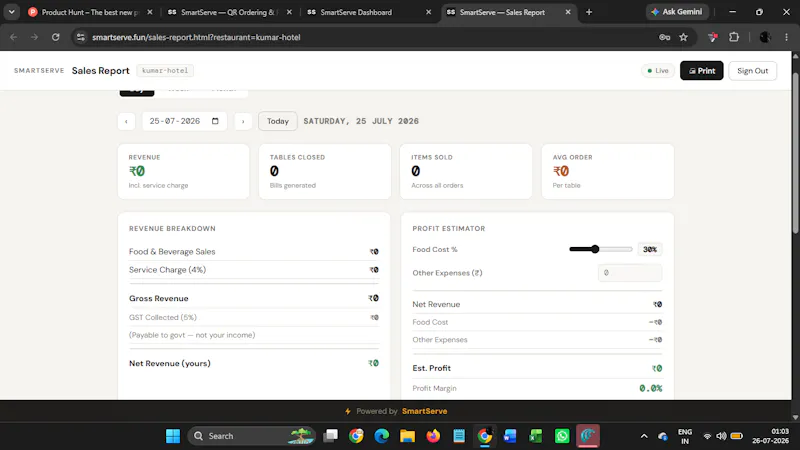Open Chrome extensions puzzle icon
The image size is (800, 450).
[x=734, y=37]
